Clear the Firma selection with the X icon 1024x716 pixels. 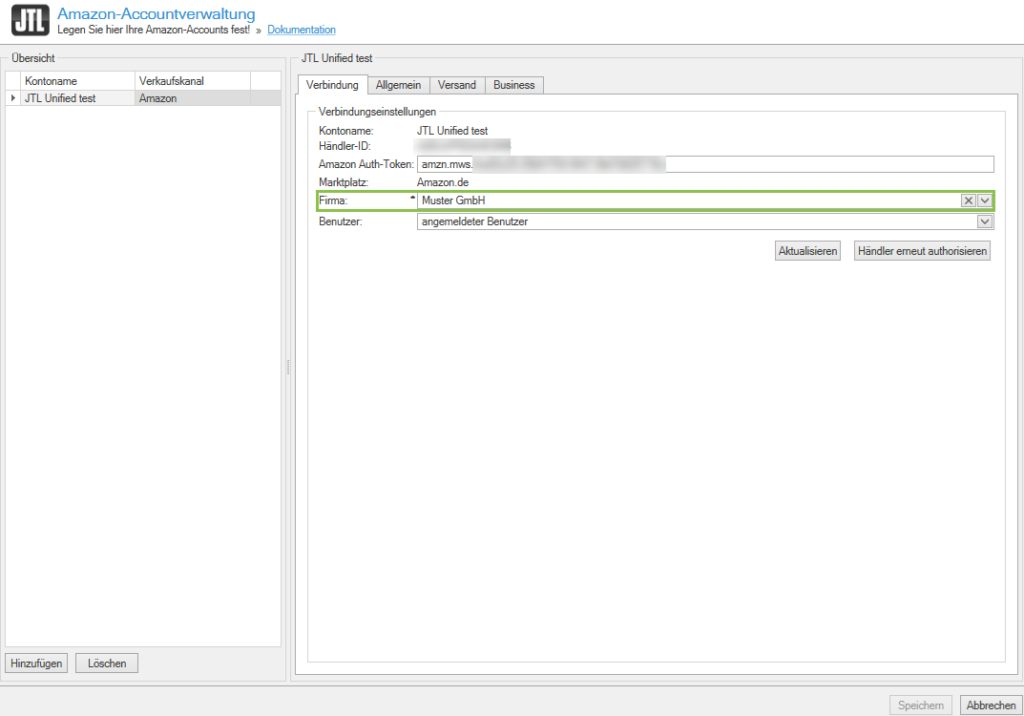[968, 201]
